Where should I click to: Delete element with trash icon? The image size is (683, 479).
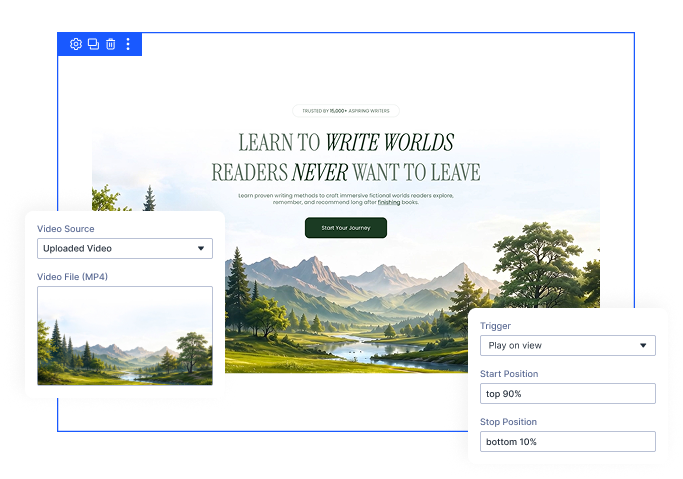pyautogui.click(x=111, y=44)
